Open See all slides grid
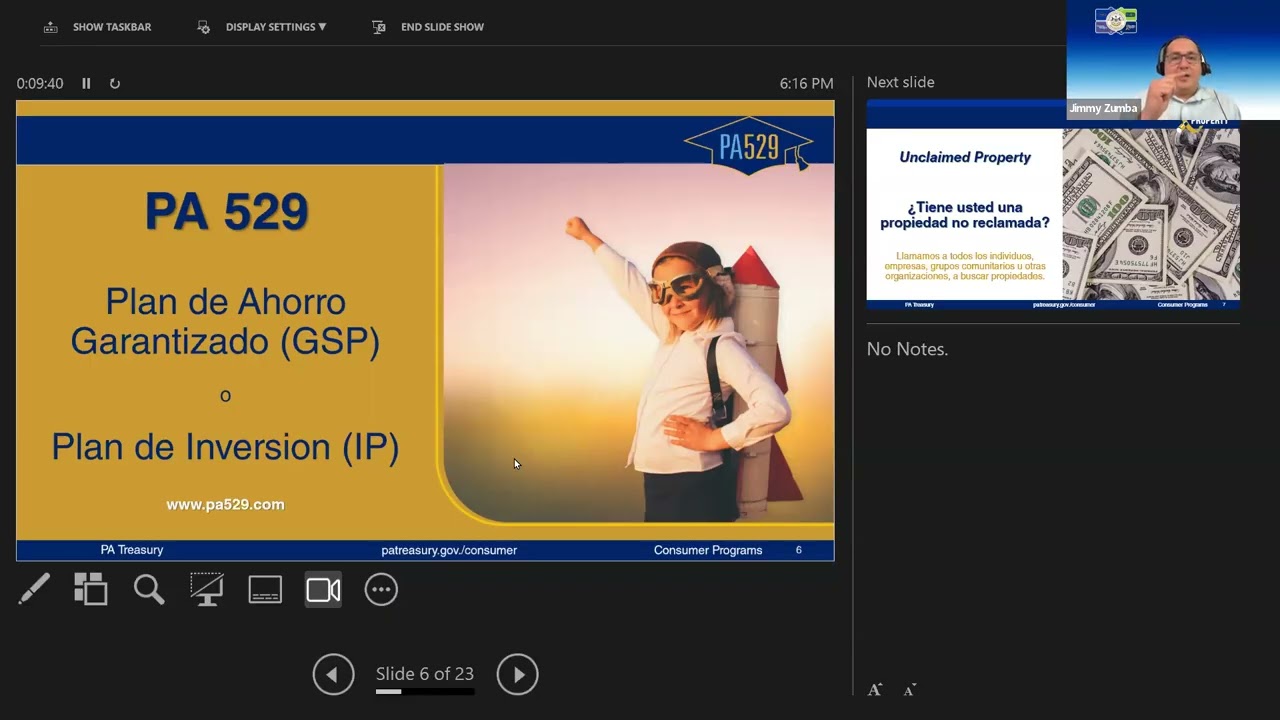 (91, 589)
